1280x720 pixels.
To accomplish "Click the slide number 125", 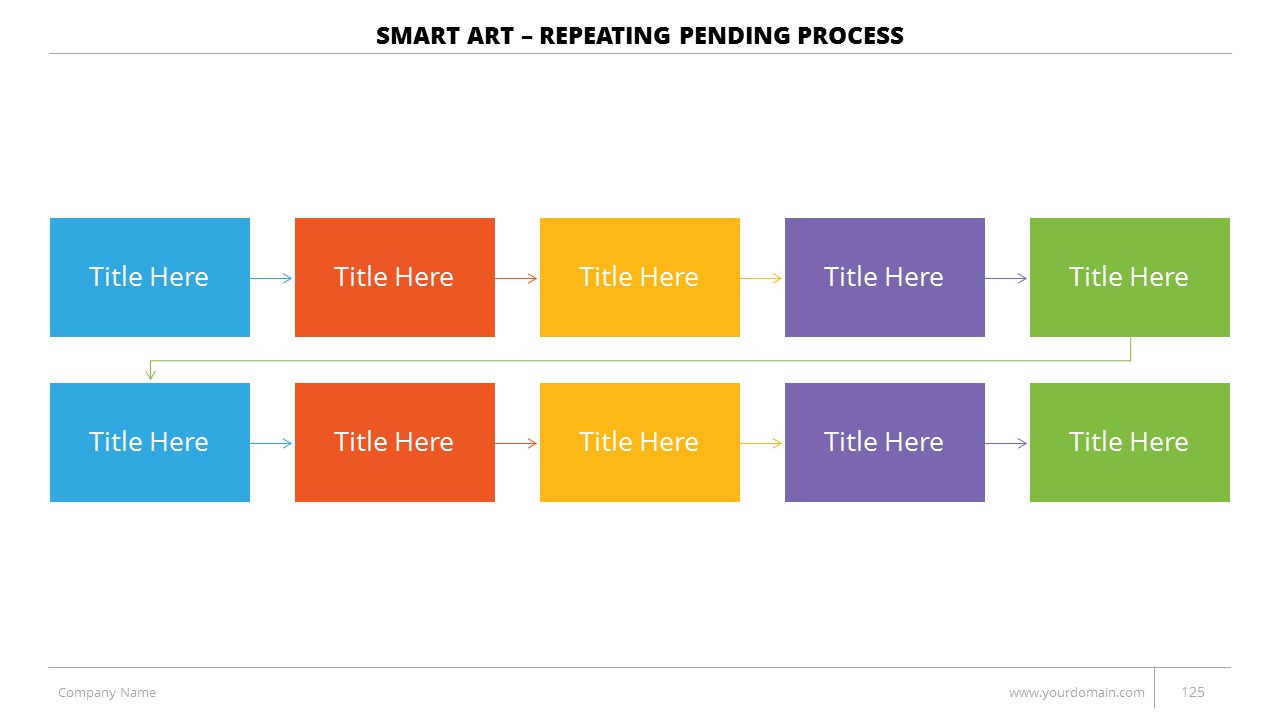I will [x=1193, y=692].
